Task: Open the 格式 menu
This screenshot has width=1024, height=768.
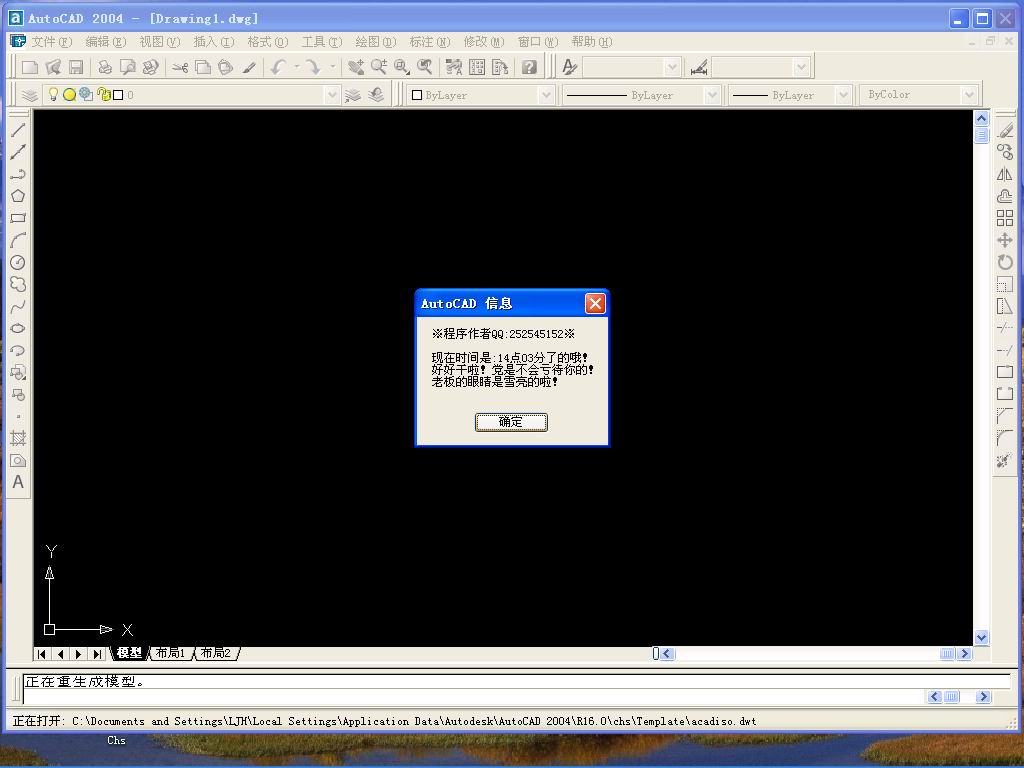Action: pos(267,42)
